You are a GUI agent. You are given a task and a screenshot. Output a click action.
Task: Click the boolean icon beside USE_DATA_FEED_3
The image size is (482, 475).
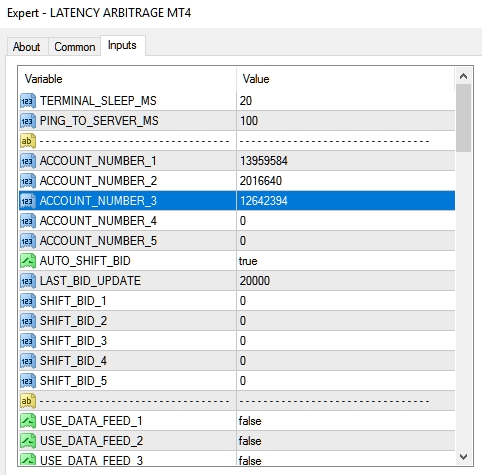pos(28,459)
